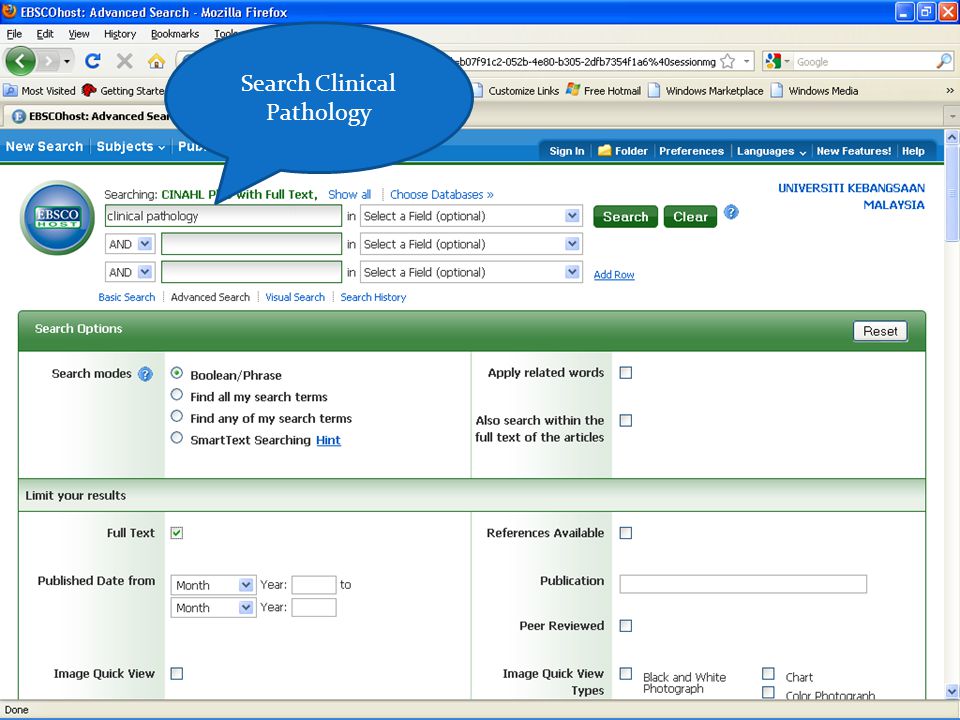This screenshot has height=720, width=960.
Task: Open Select a Field dropdown in second row
Action: pos(471,244)
